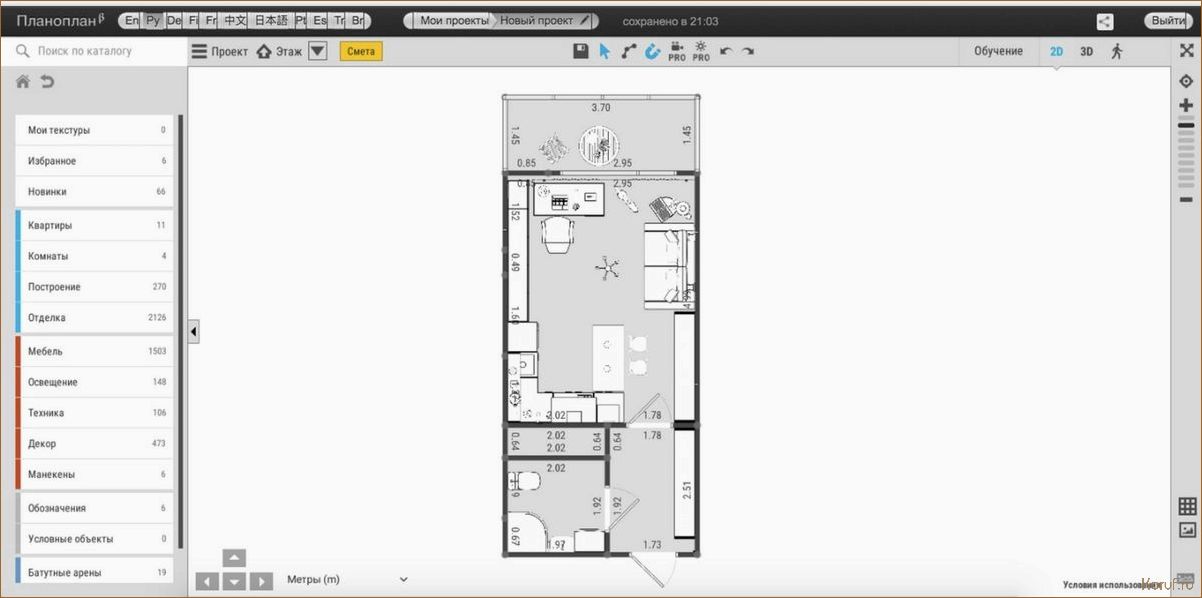This screenshot has height=598, width=1202.
Task: Go to catalog home icon
Action: pyautogui.click(x=23, y=82)
